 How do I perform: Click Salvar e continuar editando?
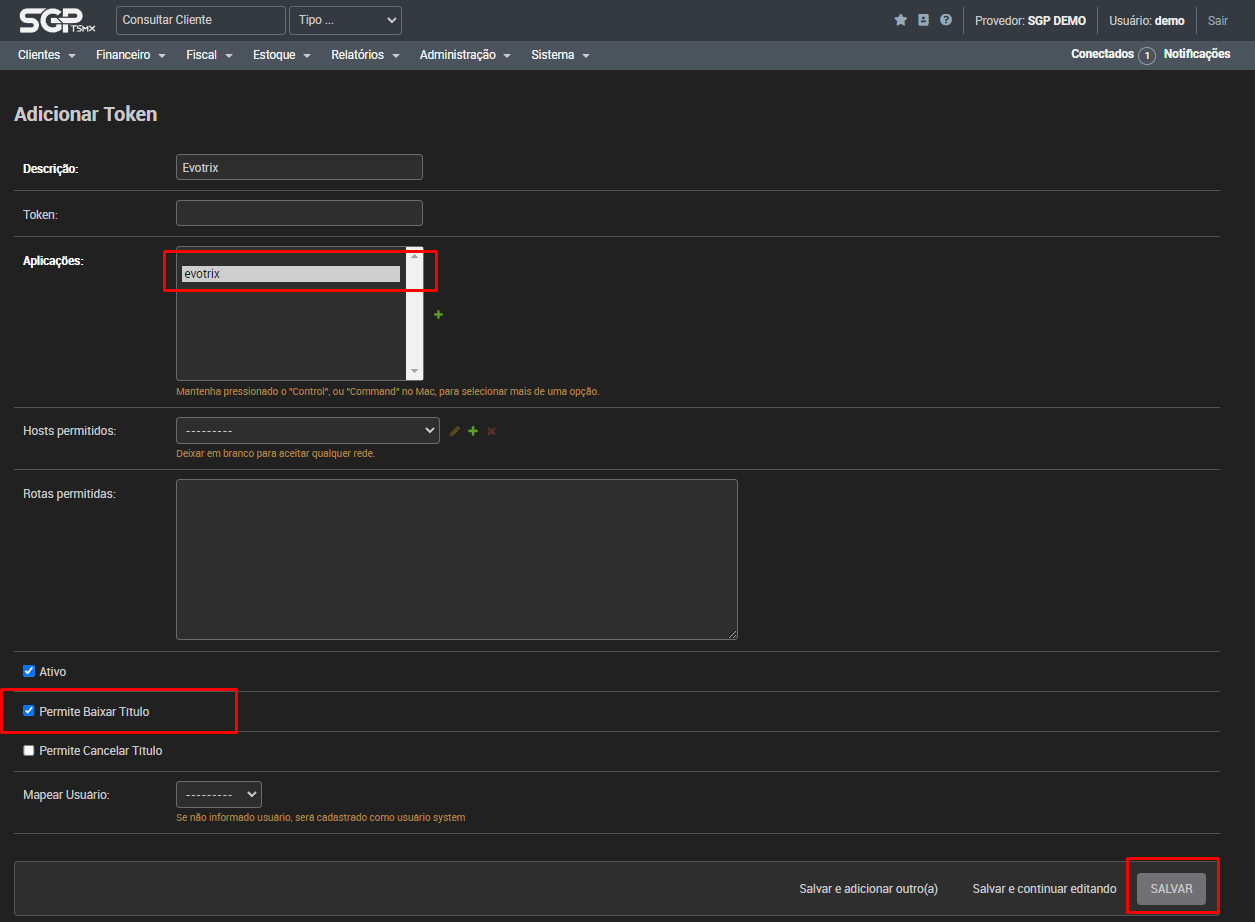click(1044, 888)
